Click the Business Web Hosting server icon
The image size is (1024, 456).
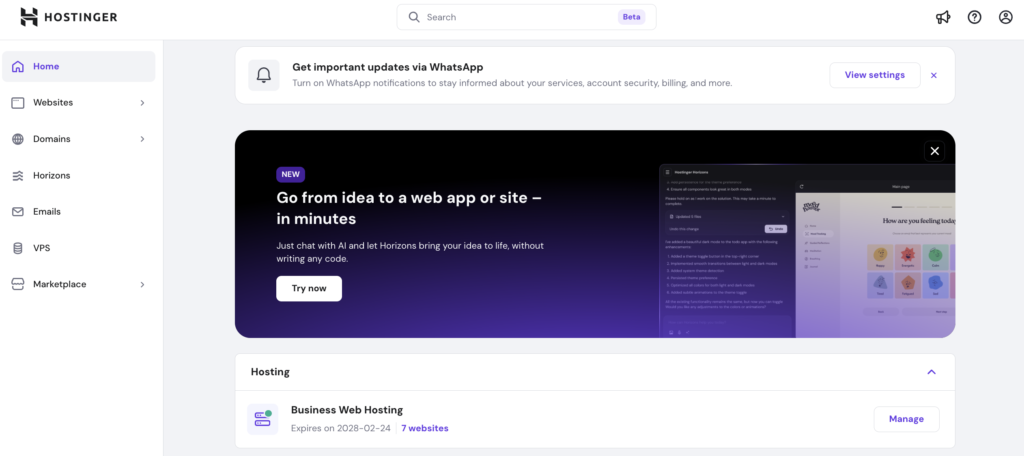click(x=263, y=419)
